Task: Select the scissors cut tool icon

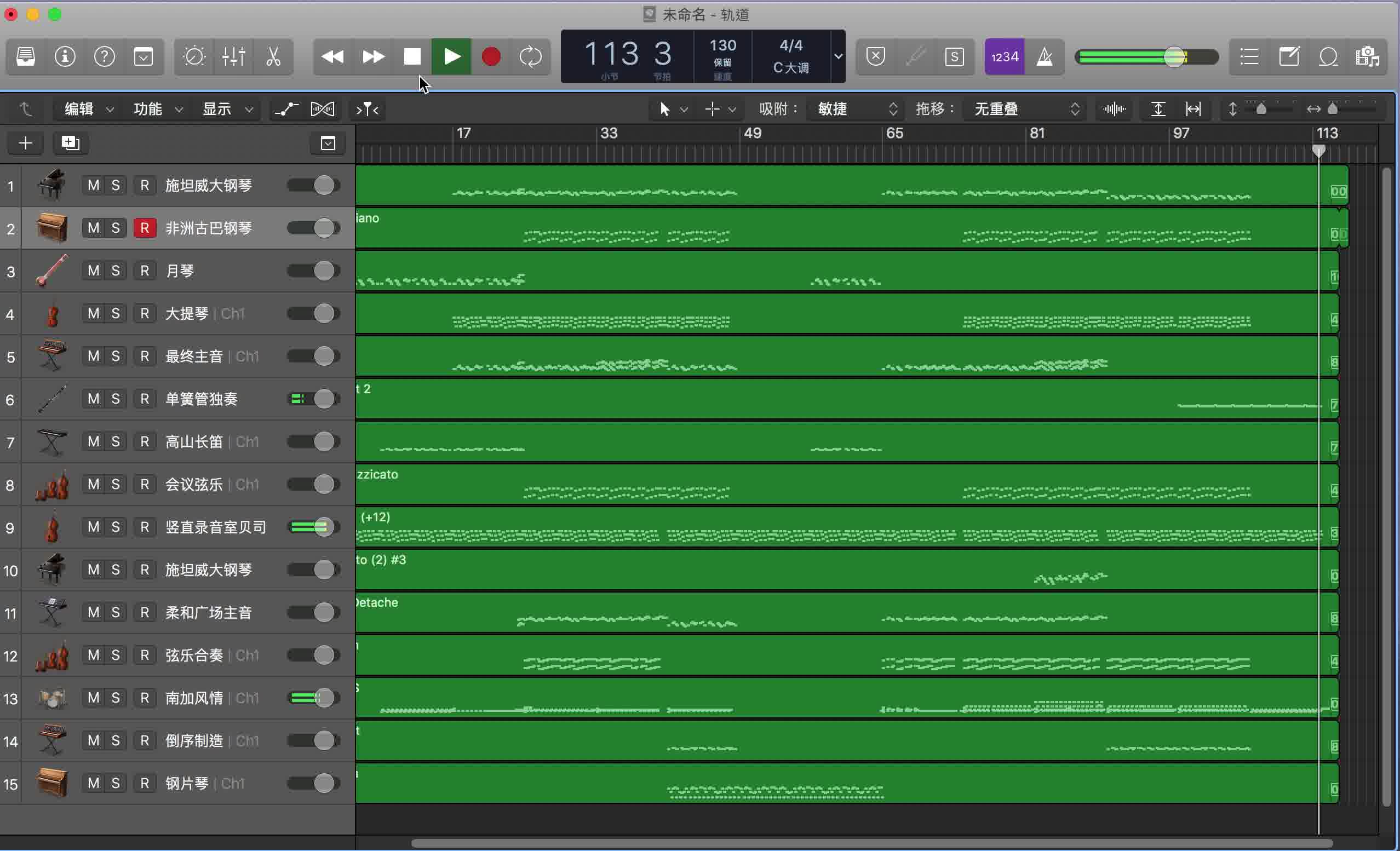Action: (x=273, y=56)
